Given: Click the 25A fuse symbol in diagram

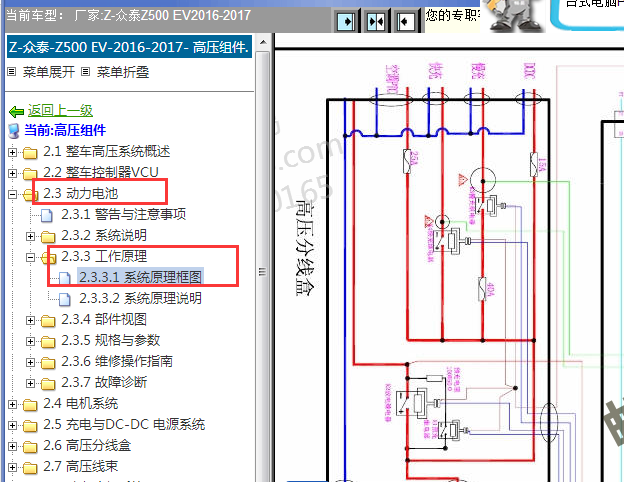Looking at the screenshot, I should point(407,161).
